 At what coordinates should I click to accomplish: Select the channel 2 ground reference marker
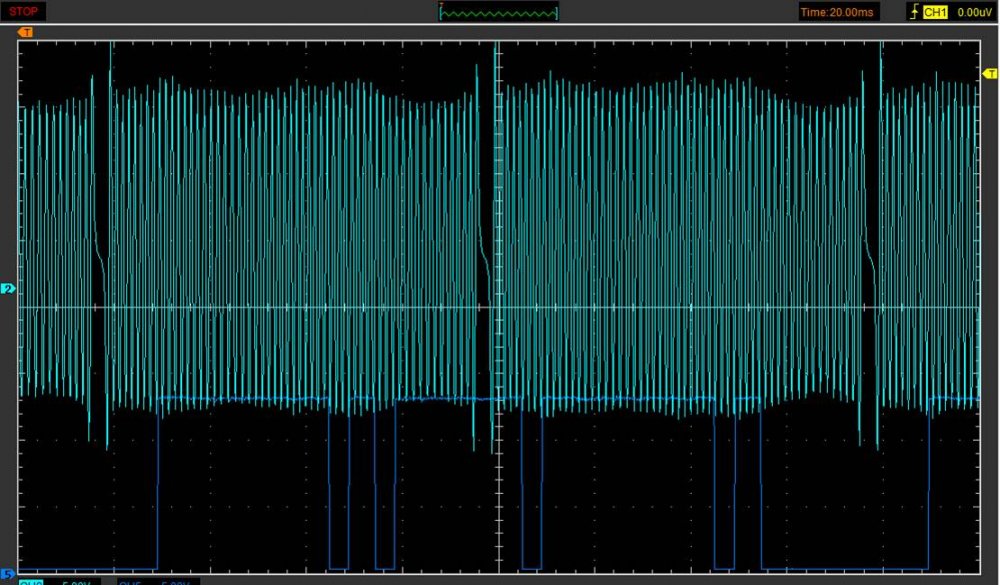9,290
